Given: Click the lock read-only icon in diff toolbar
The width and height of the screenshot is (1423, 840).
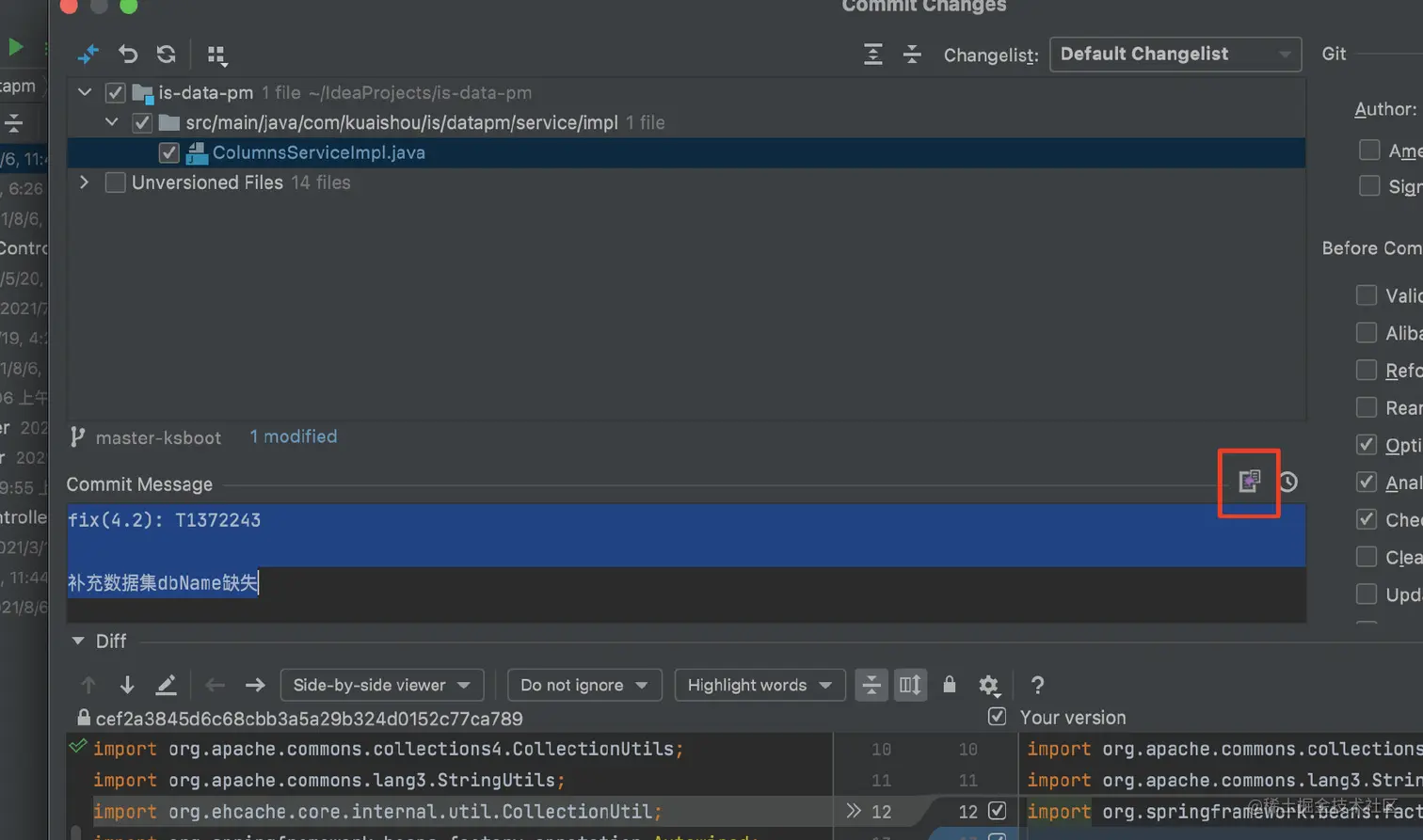Looking at the screenshot, I should pyautogui.click(x=950, y=684).
